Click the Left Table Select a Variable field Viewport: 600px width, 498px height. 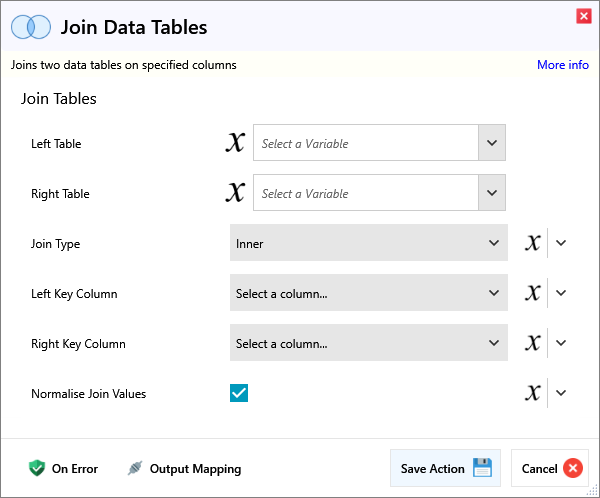[x=365, y=143]
